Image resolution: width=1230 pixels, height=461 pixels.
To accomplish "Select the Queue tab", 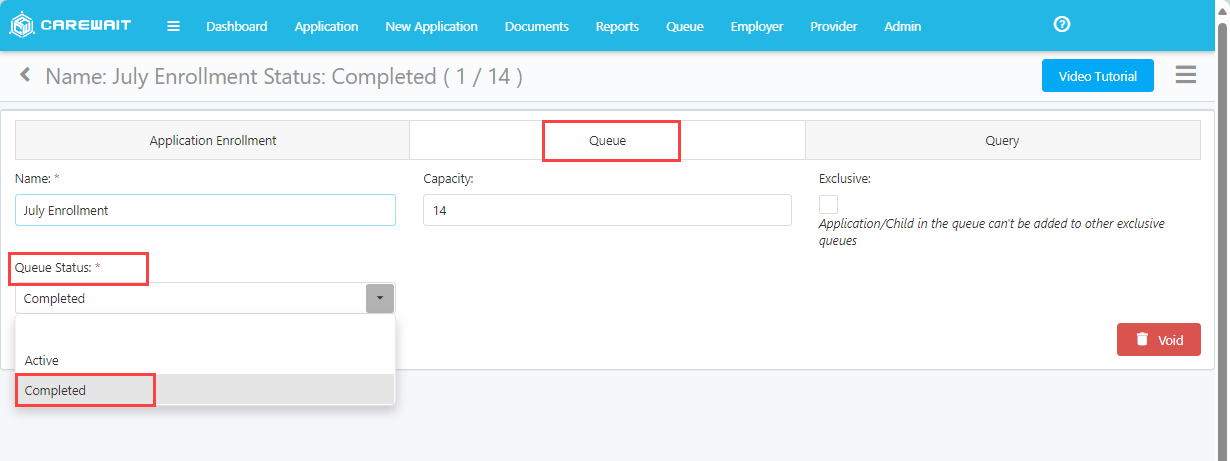I will 608,141.
